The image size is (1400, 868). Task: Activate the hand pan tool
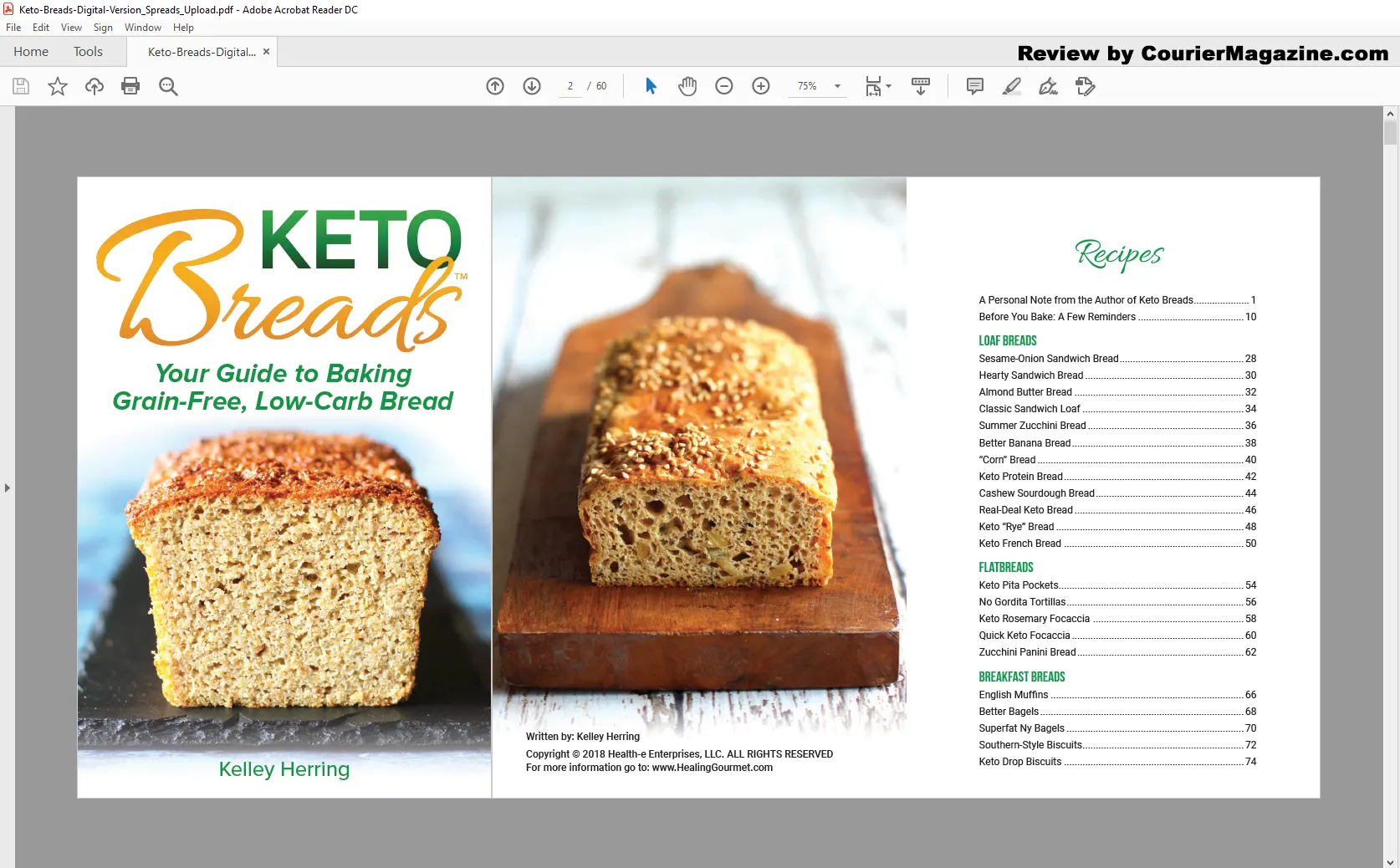point(687,86)
